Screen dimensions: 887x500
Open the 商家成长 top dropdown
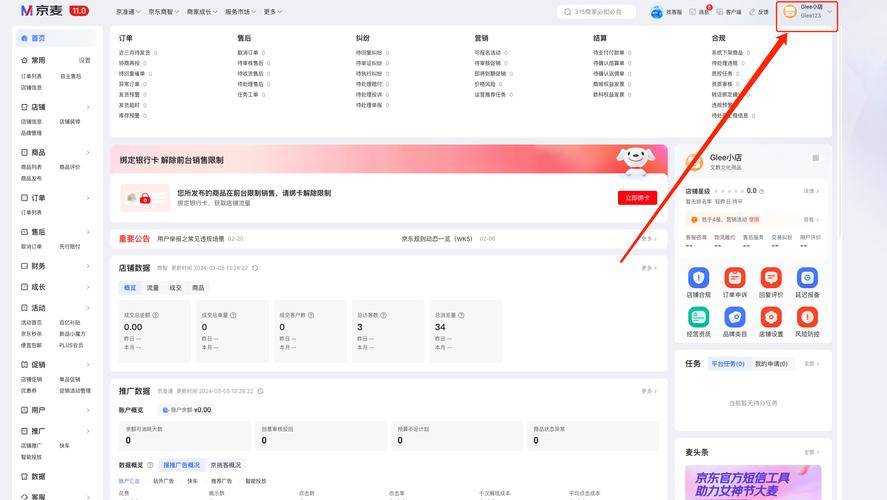(202, 12)
